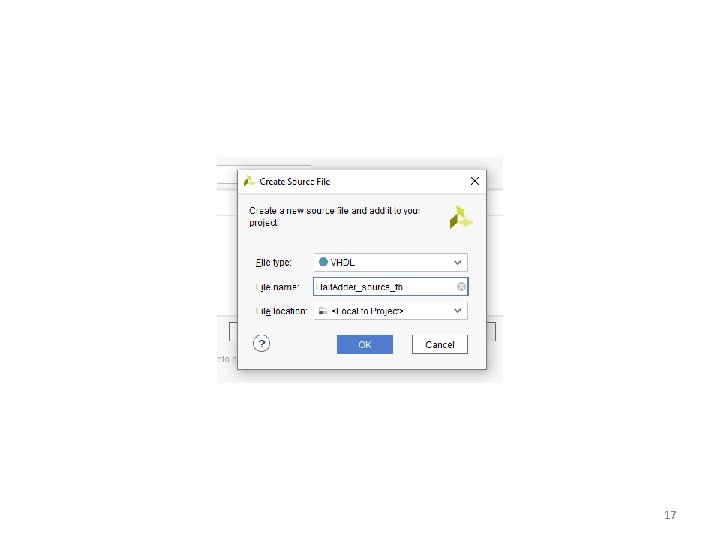Confirm with the OK button
The height and width of the screenshot is (540, 720).
[x=365, y=344]
